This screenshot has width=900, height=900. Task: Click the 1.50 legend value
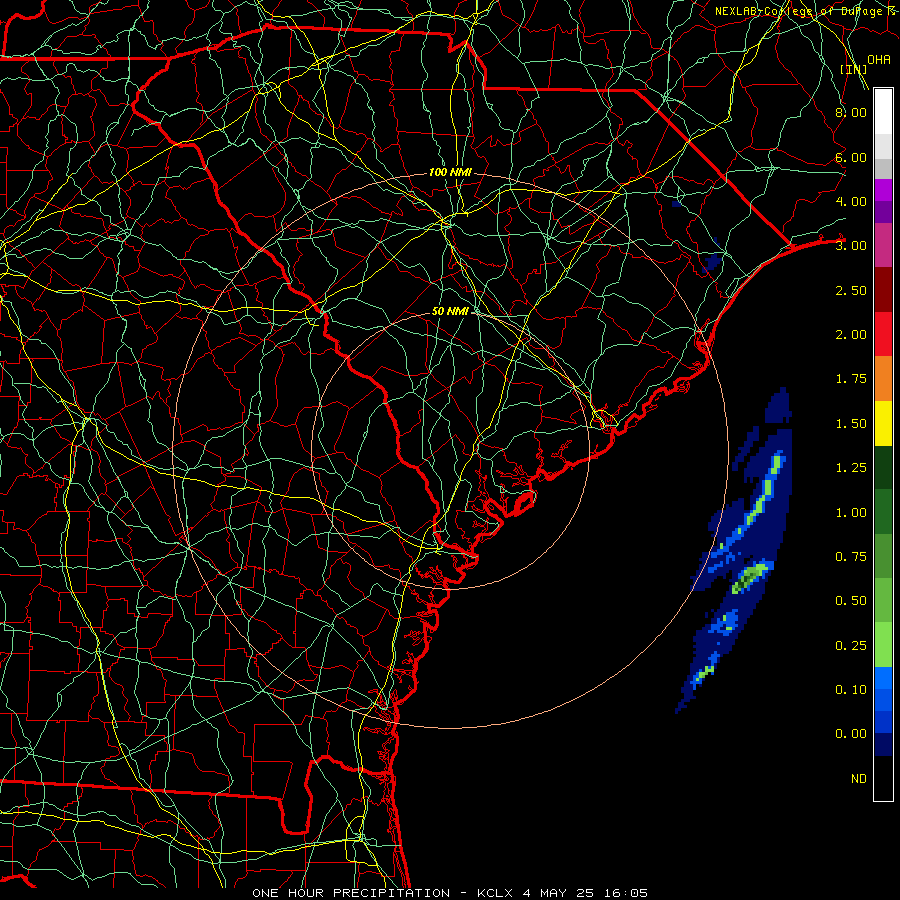tap(851, 424)
